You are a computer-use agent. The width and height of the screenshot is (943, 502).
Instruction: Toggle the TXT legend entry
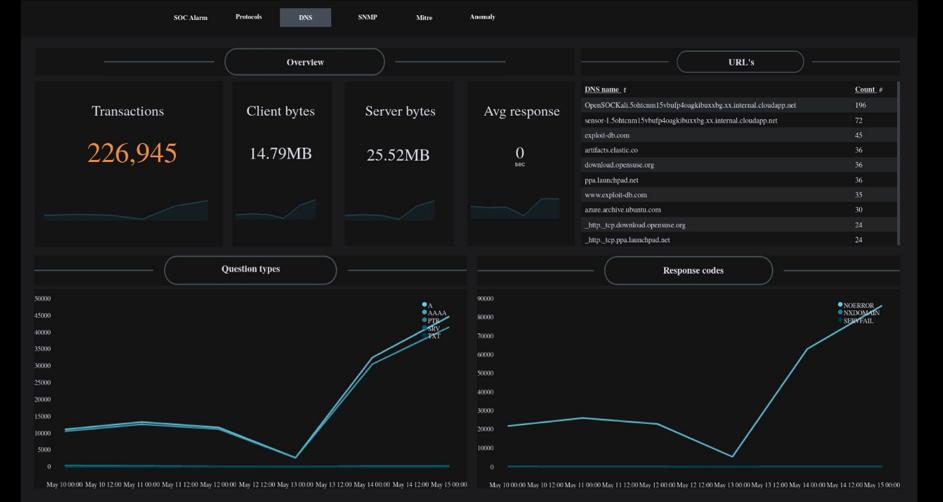point(433,337)
